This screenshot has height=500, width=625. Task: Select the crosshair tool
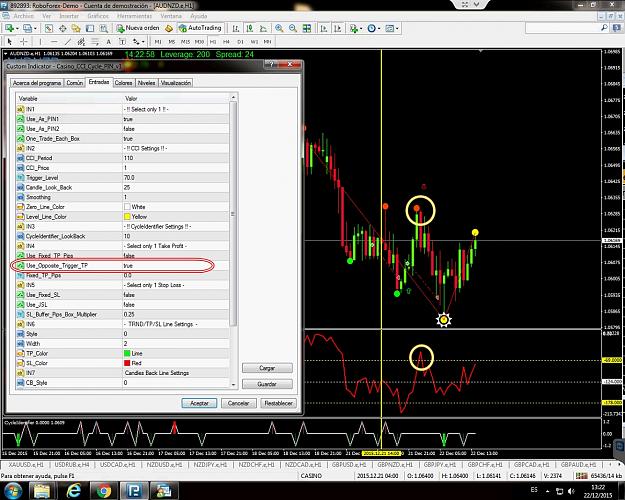[24, 41]
